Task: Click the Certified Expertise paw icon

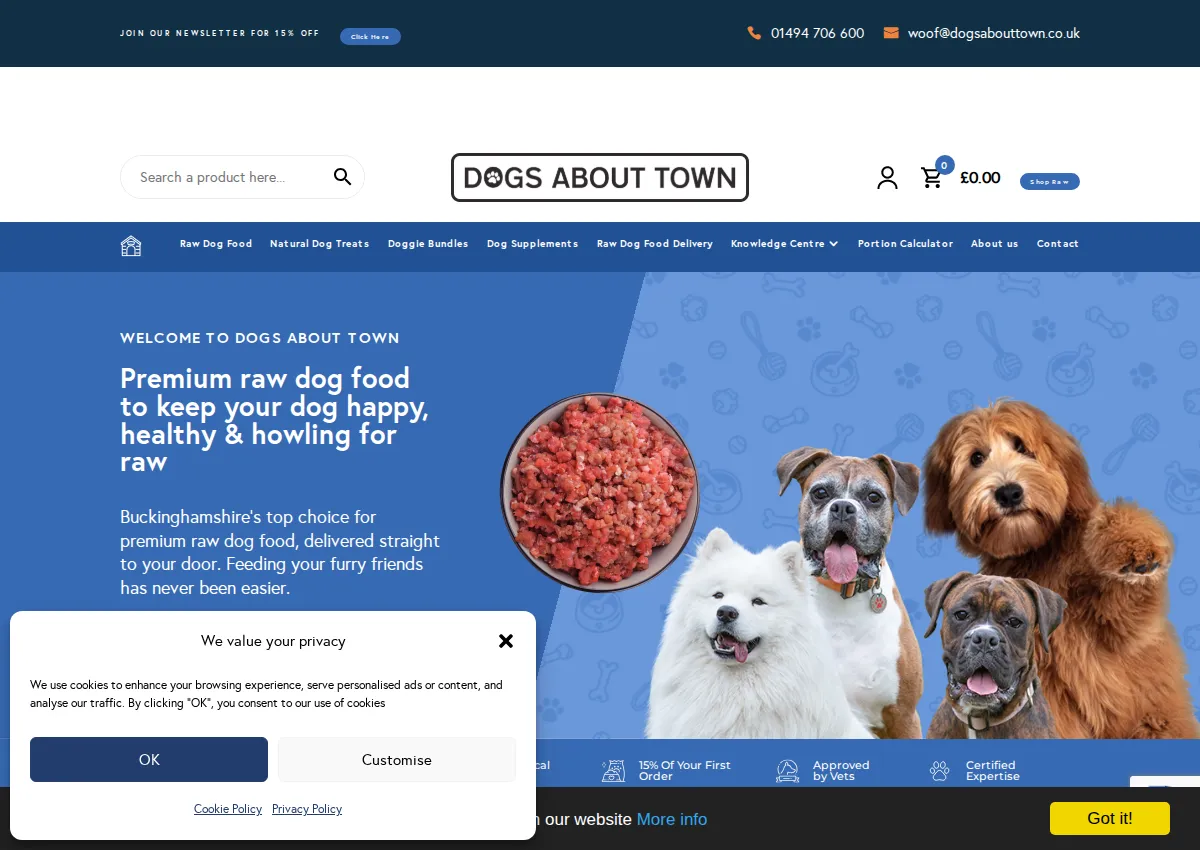Action: pos(940,771)
